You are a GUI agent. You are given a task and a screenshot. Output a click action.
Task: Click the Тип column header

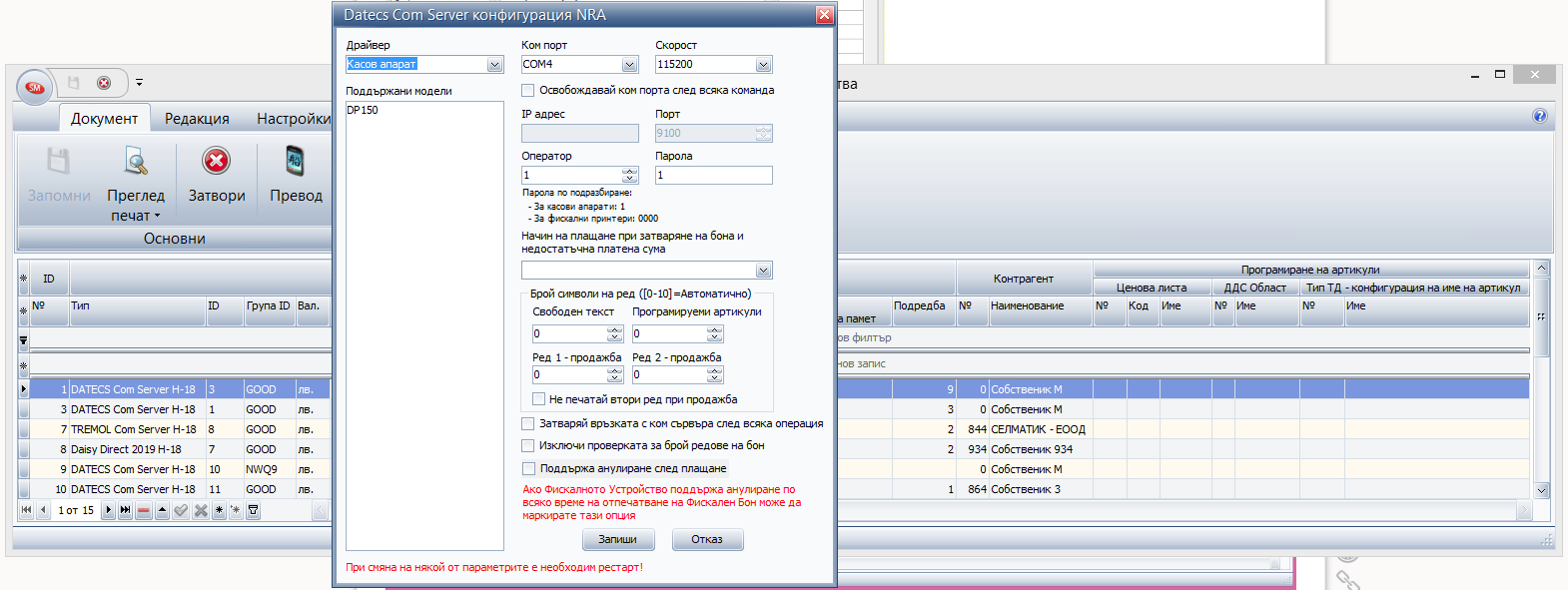pyautogui.click(x=137, y=311)
